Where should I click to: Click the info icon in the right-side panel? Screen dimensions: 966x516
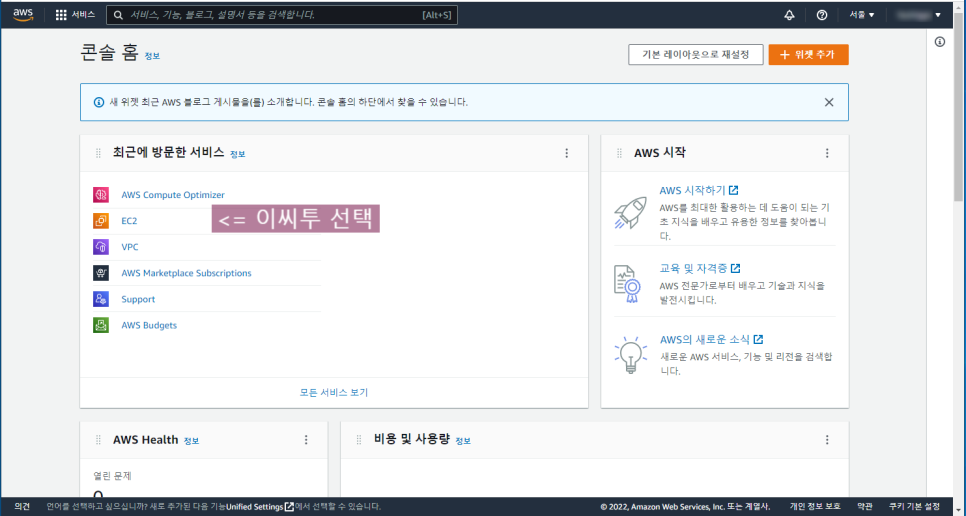click(940, 42)
